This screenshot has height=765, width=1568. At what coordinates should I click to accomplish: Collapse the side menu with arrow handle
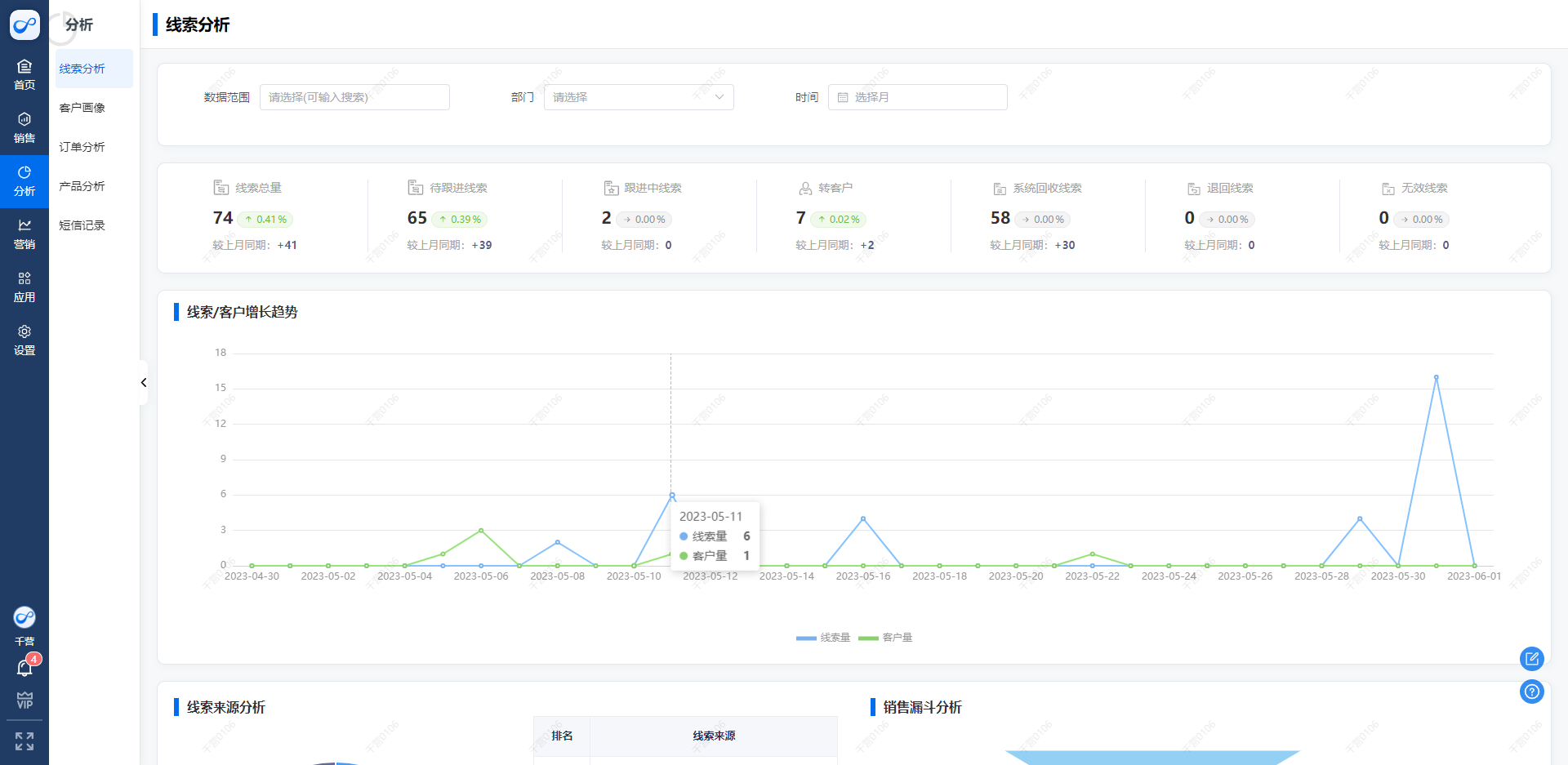[x=144, y=382]
